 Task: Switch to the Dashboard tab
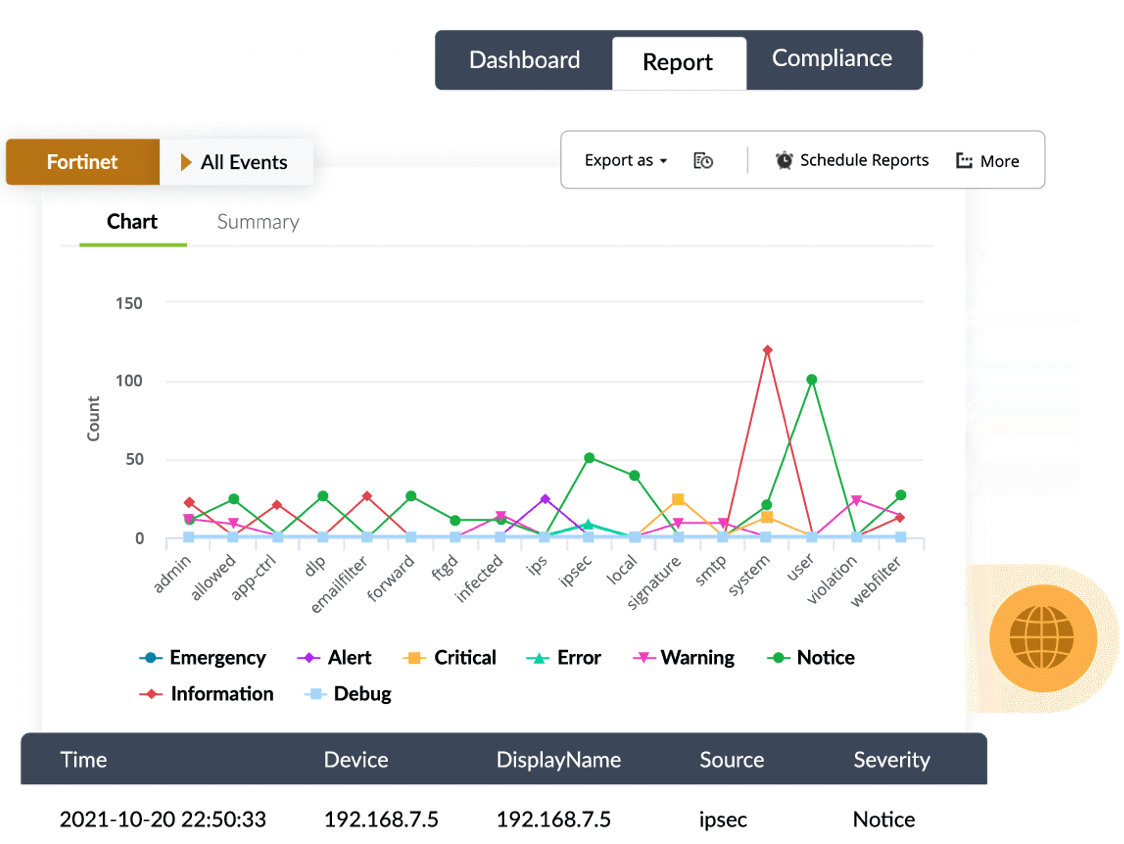pos(524,60)
